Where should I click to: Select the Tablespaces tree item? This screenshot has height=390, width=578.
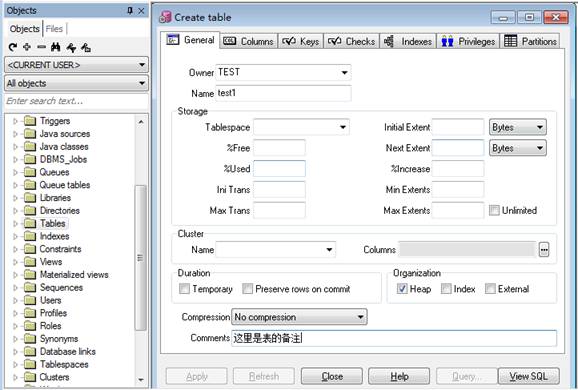tap(64, 365)
